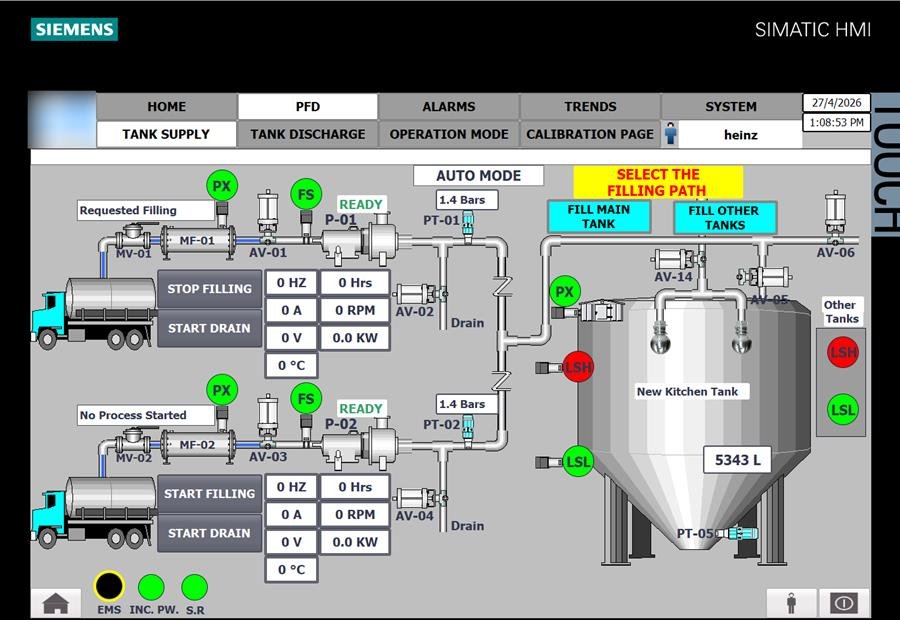Click the user person icon at bottom right
The width and height of the screenshot is (900, 620).
pos(791,603)
